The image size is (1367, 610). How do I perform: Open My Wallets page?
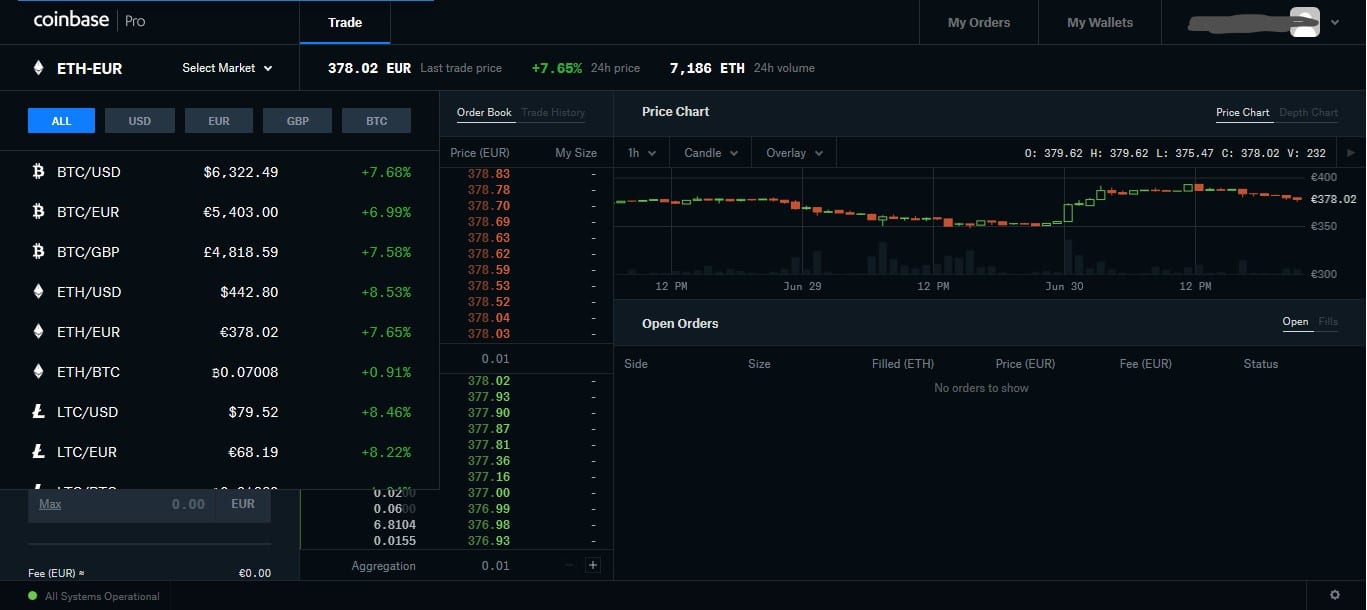[x=1099, y=22]
